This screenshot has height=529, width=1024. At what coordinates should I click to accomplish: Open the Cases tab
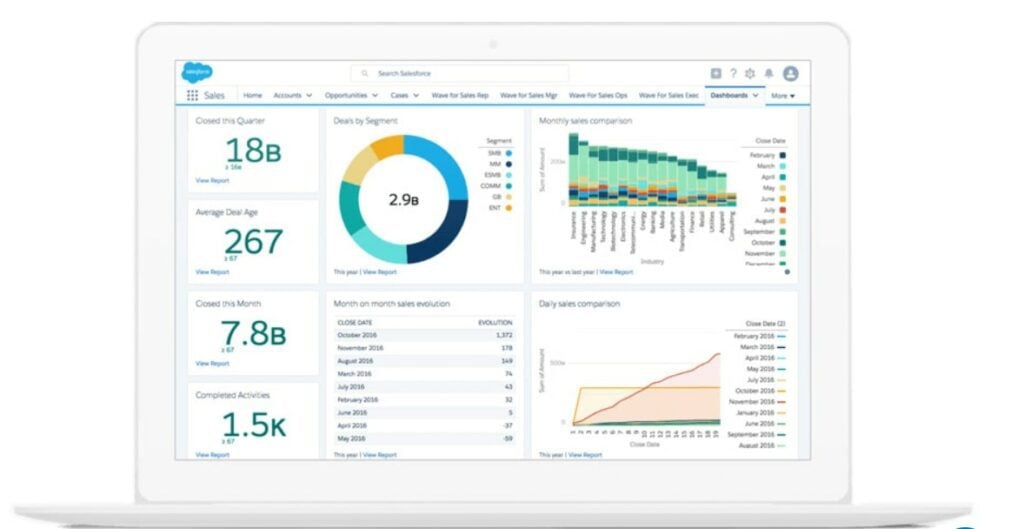(x=399, y=95)
